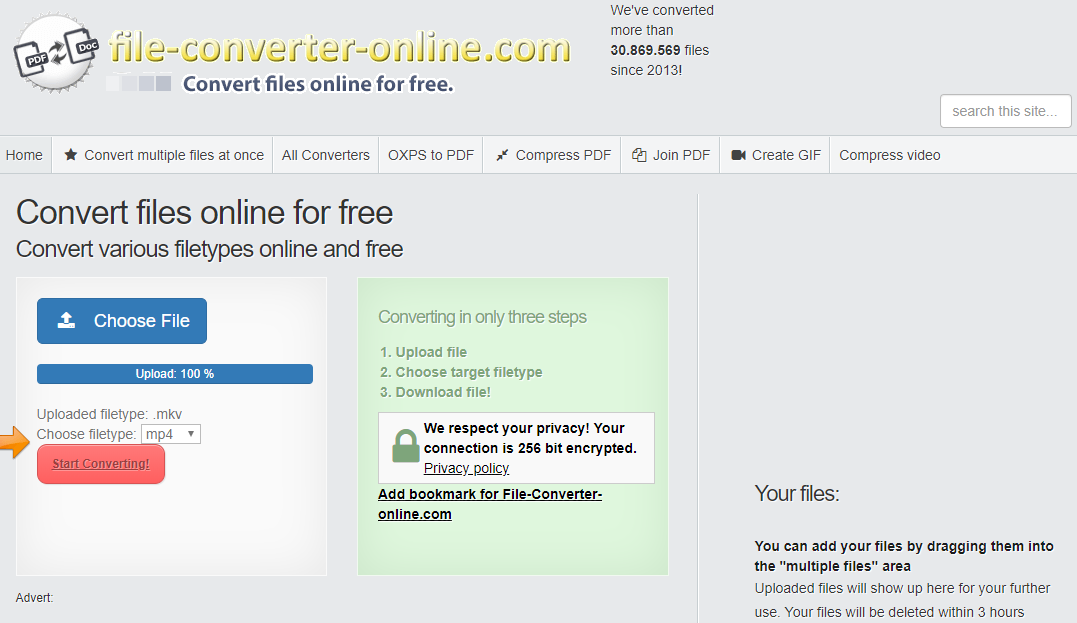1077x623 pixels.
Task: Open the Compress PDF page
Action: click(553, 155)
